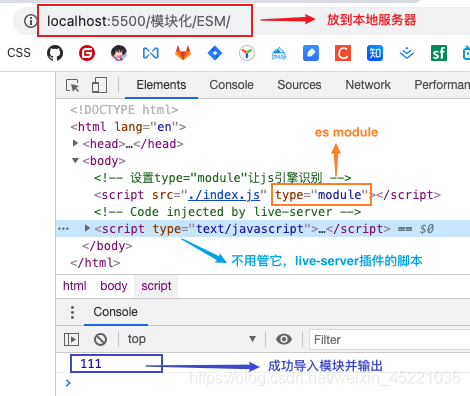The height and width of the screenshot is (396, 470).
Task: Clear the console with the ban icon
Action: 100,340
